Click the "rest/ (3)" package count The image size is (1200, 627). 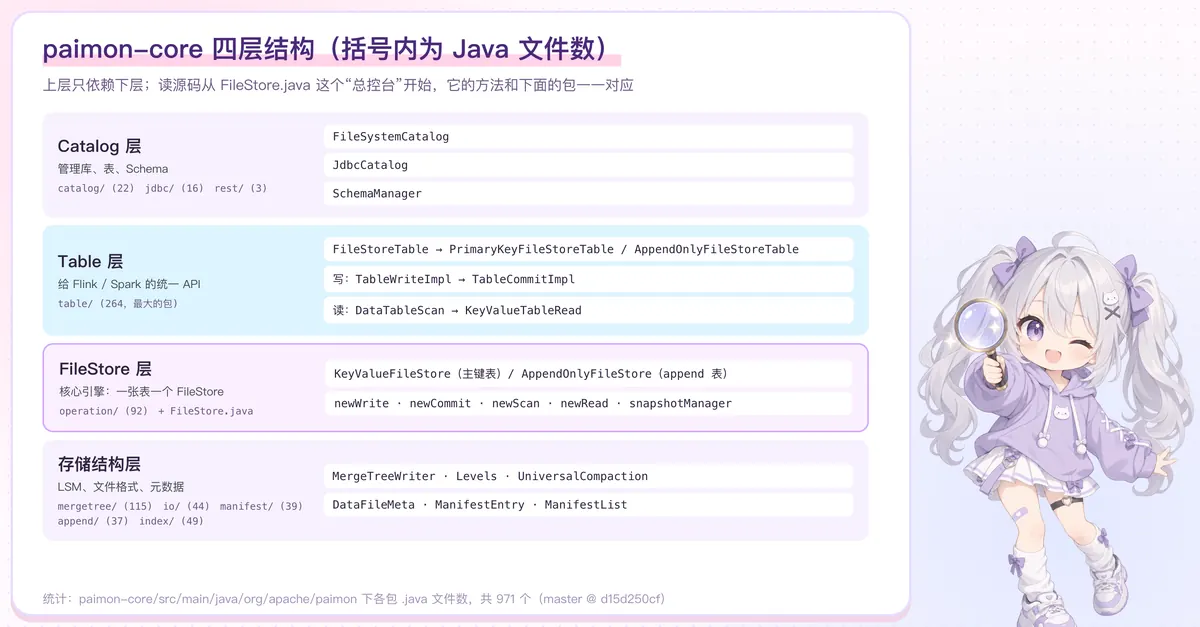240,188
